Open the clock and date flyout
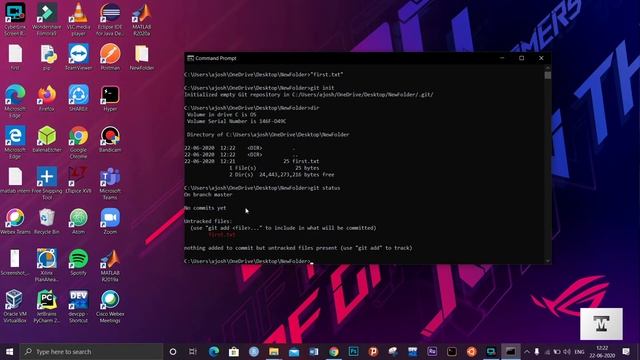Image resolution: width=640 pixels, height=360 pixels. pyautogui.click(x=602, y=351)
